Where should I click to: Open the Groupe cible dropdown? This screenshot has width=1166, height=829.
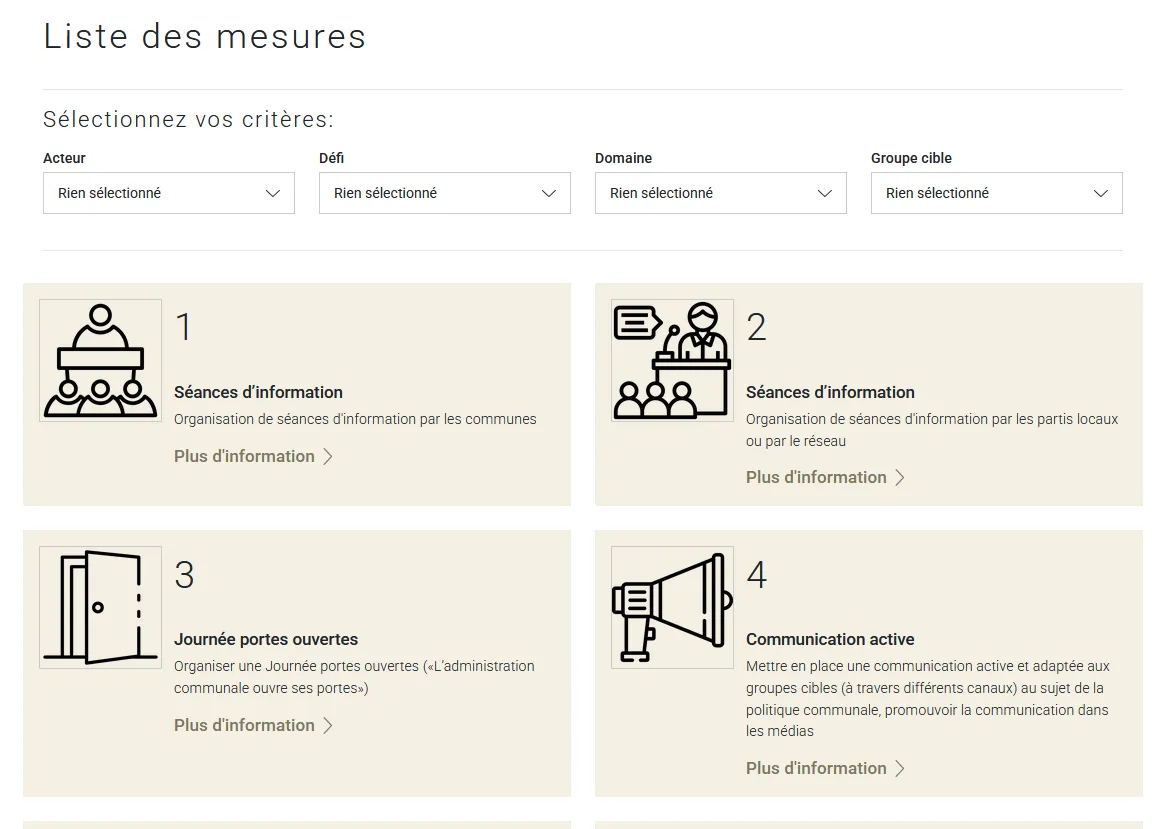click(996, 193)
